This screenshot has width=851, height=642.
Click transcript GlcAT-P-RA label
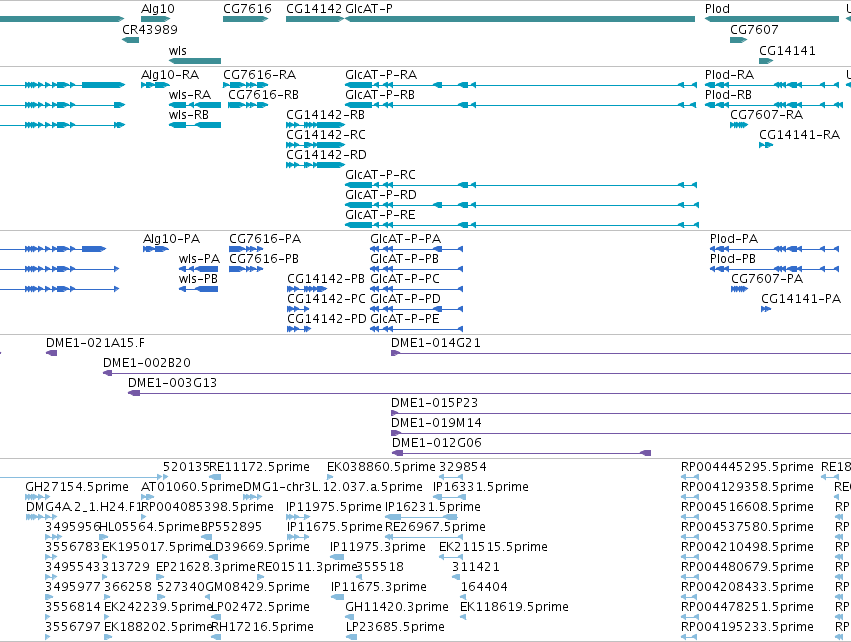coord(381,75)
